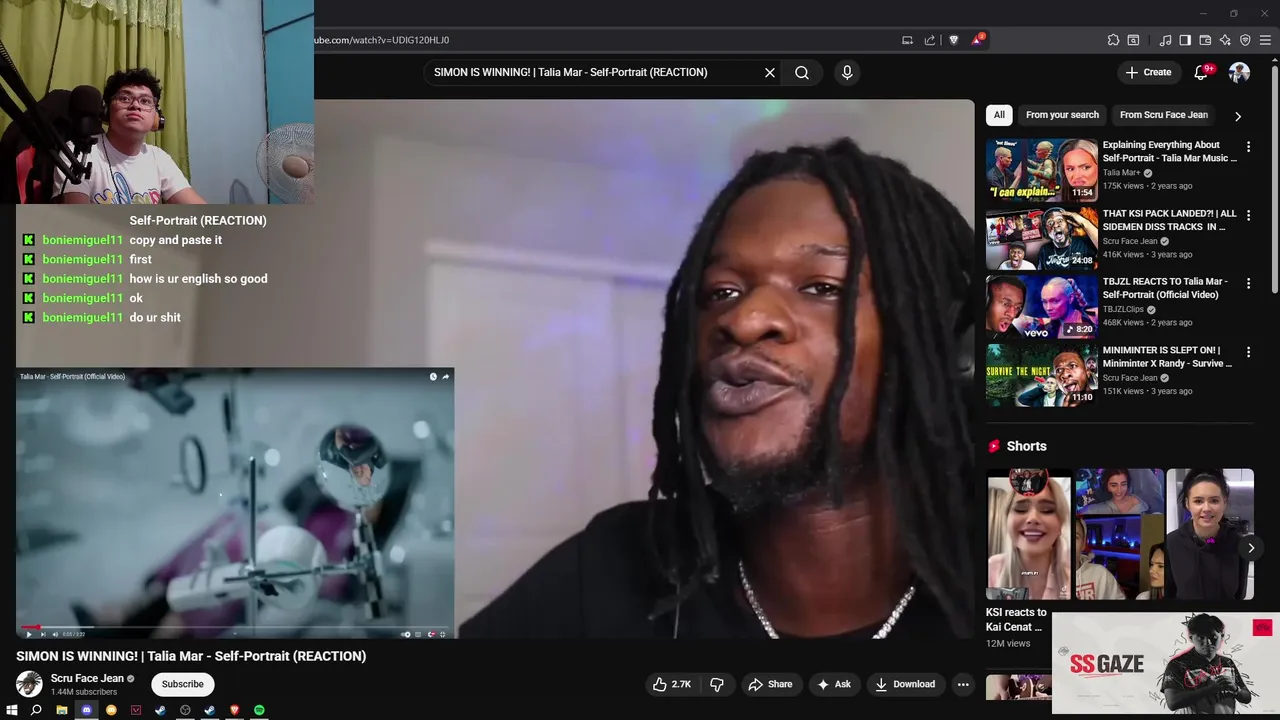The image size is (1280, 720).
Task: Click the browser address bar URL
Action: 382,40
